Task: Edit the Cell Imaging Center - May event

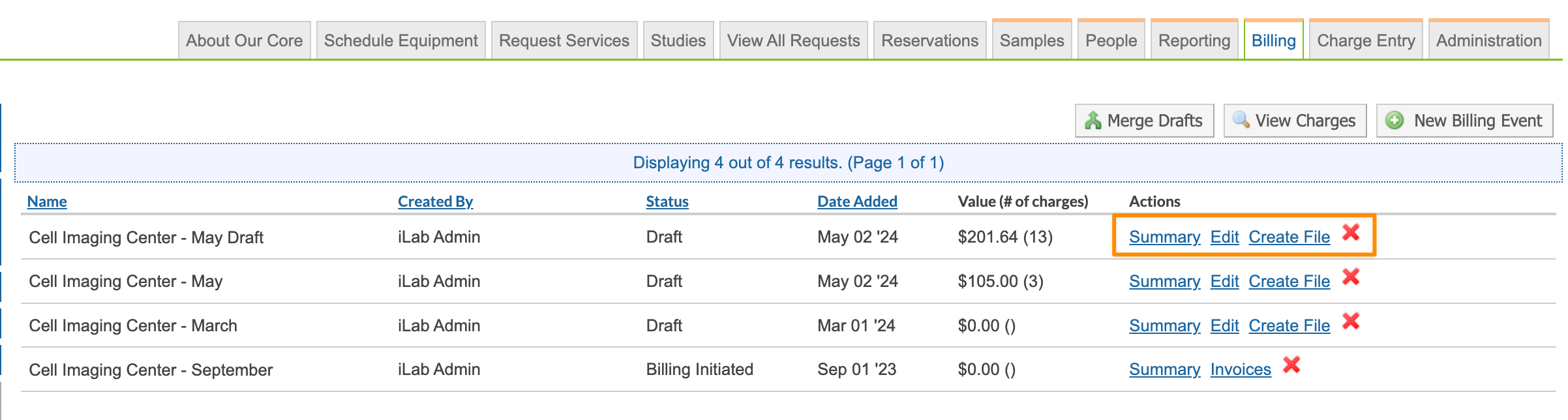Action: coord(1224,282)
